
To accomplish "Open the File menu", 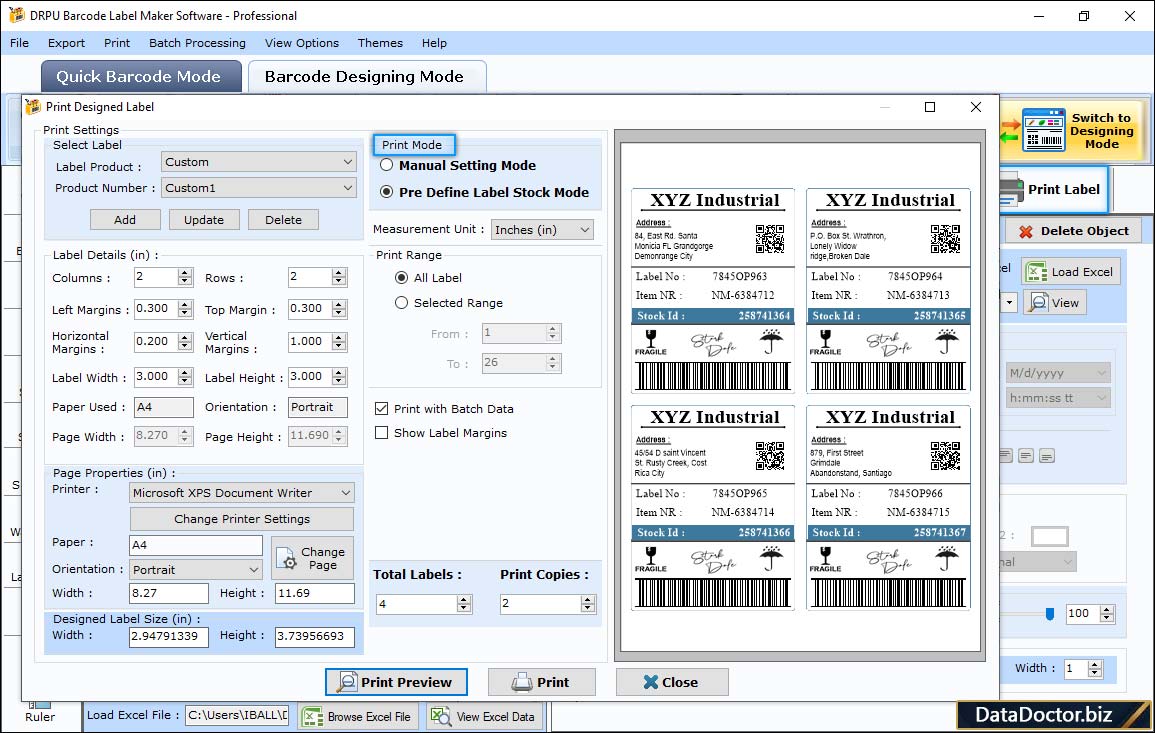I will coord(19,43).
